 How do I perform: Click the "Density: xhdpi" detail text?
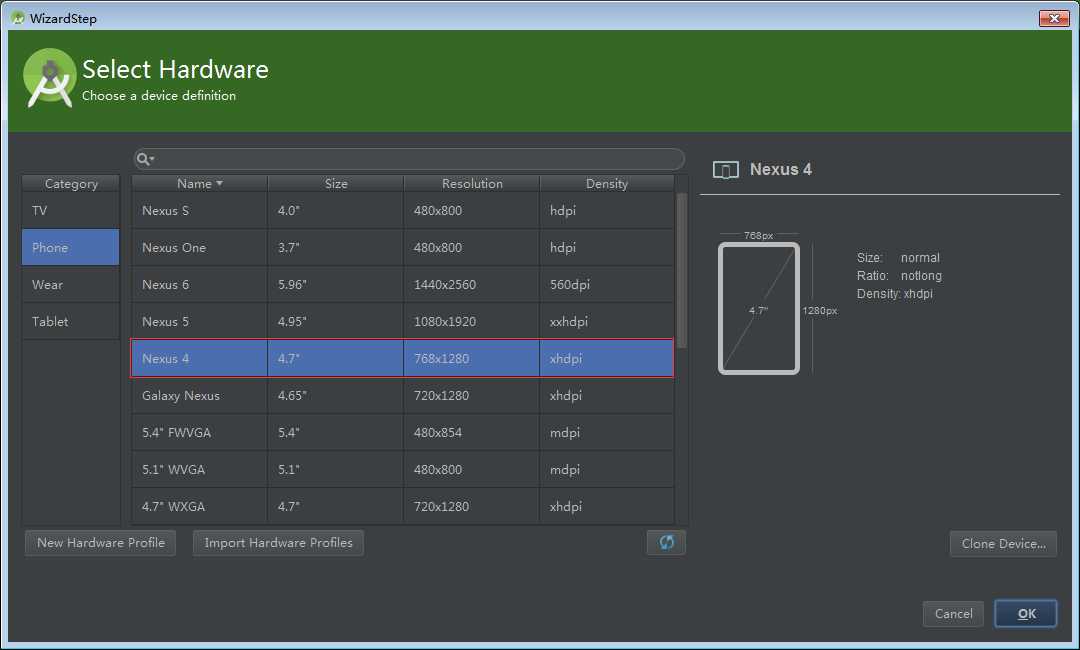pos(895,293)
